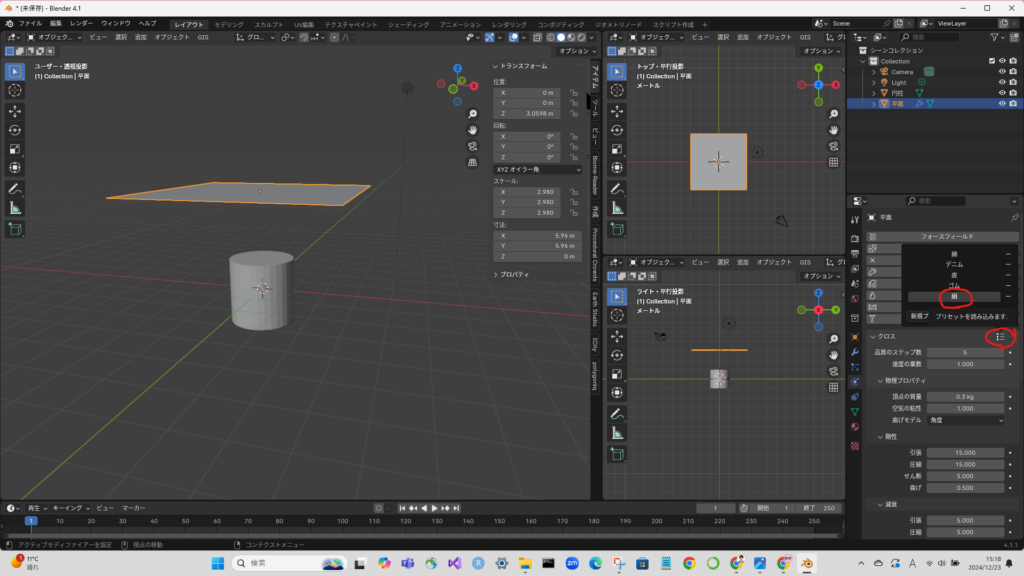Select the 絹 preset from the list
Screen dimensions: 1024x576
click(x=954, y=297)
